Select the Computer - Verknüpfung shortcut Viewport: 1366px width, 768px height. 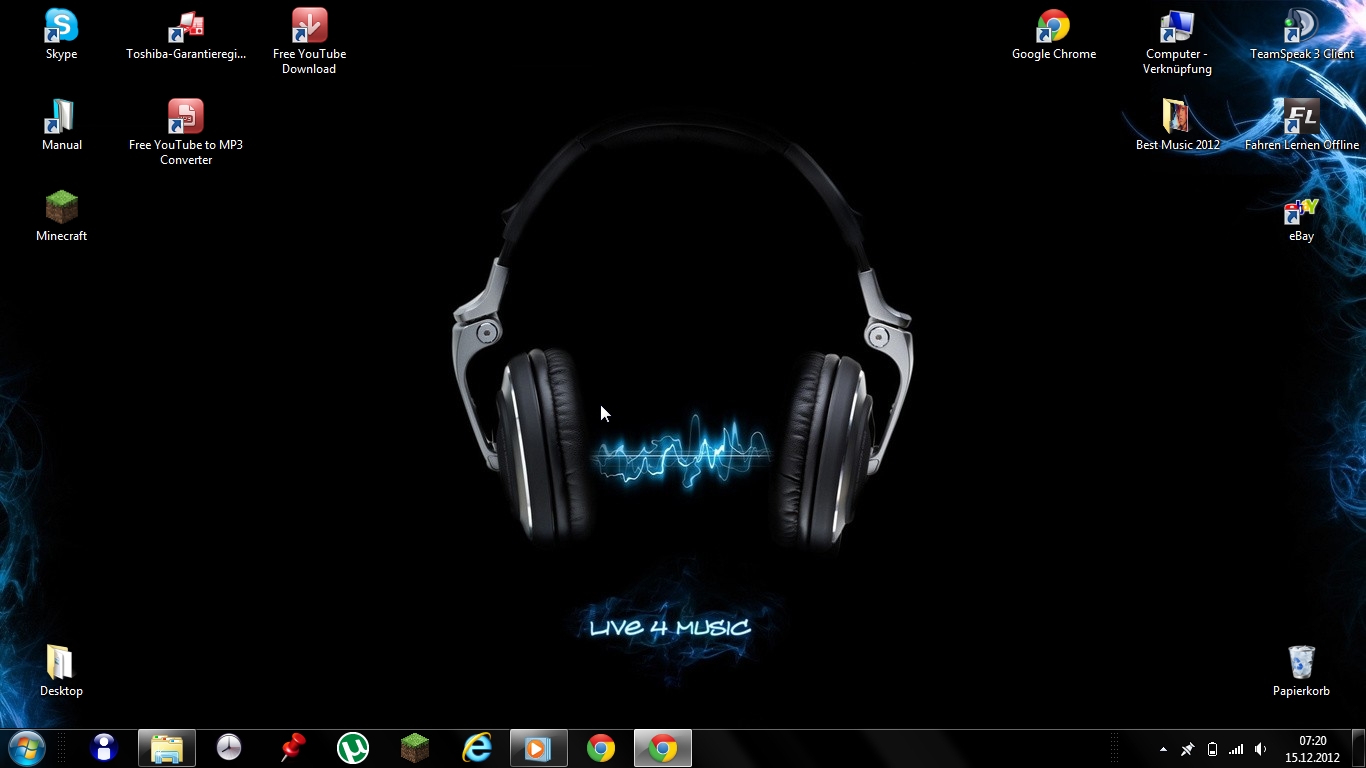click(1177, 27)
